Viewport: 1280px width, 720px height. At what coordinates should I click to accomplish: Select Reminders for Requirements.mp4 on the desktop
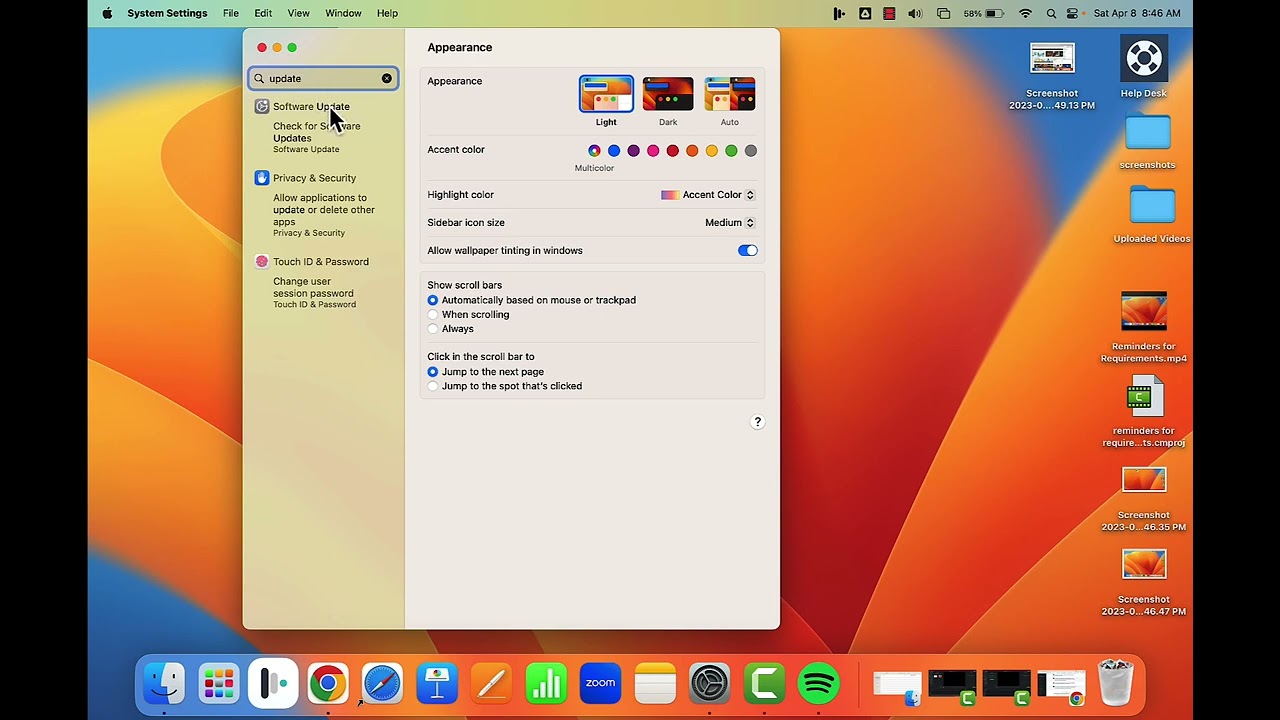1144,327
